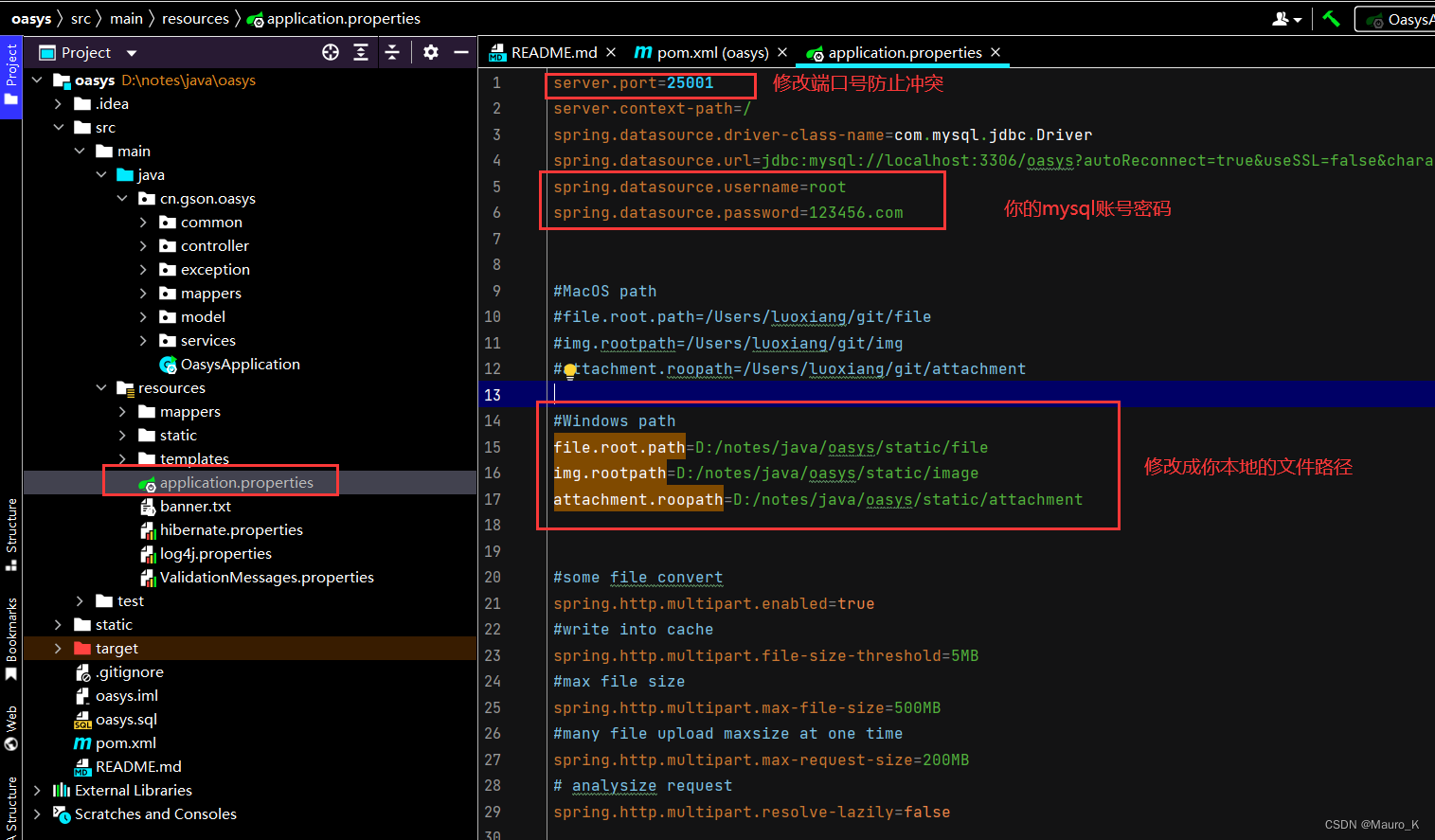Collapse All nodes in the Project tree

click(393, 52)
